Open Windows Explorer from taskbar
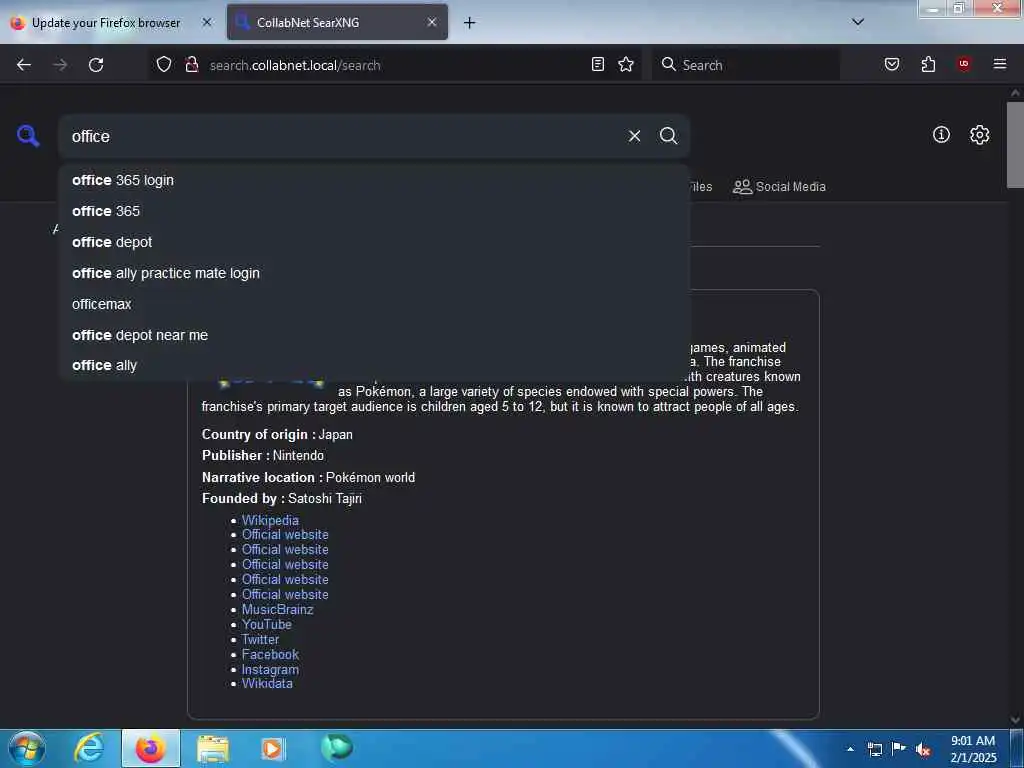1024x768 pixels. pyautogui.click(x=213, y=748)
